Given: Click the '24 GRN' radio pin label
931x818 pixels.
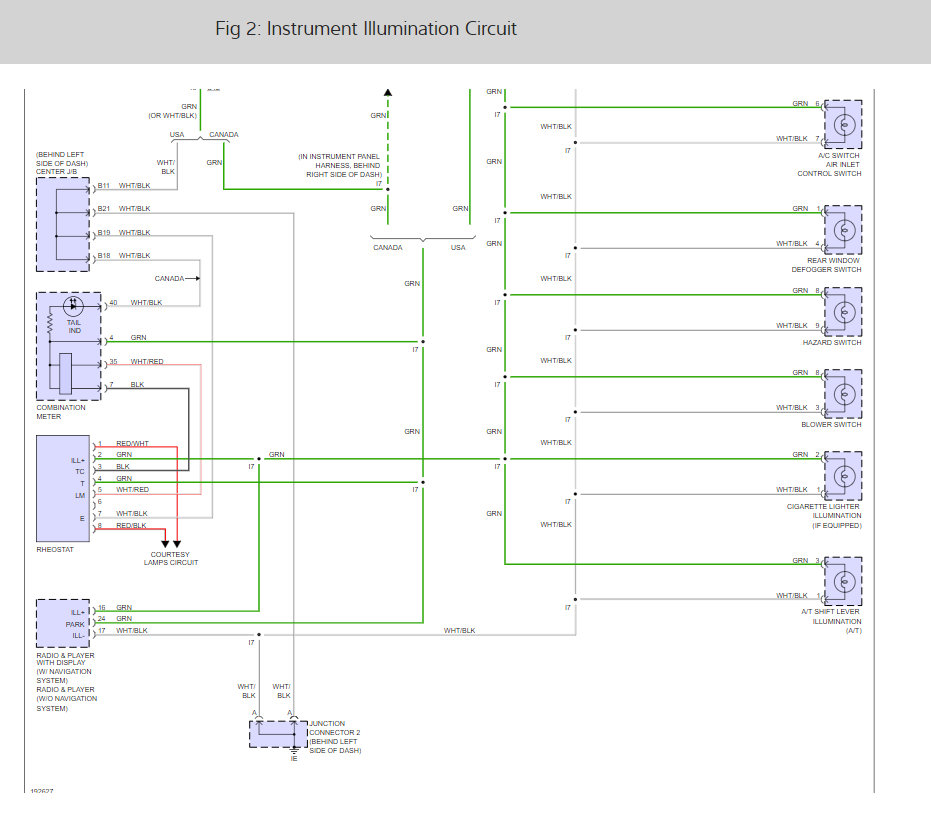Looking at the screenshot, I should coord(115,619).
